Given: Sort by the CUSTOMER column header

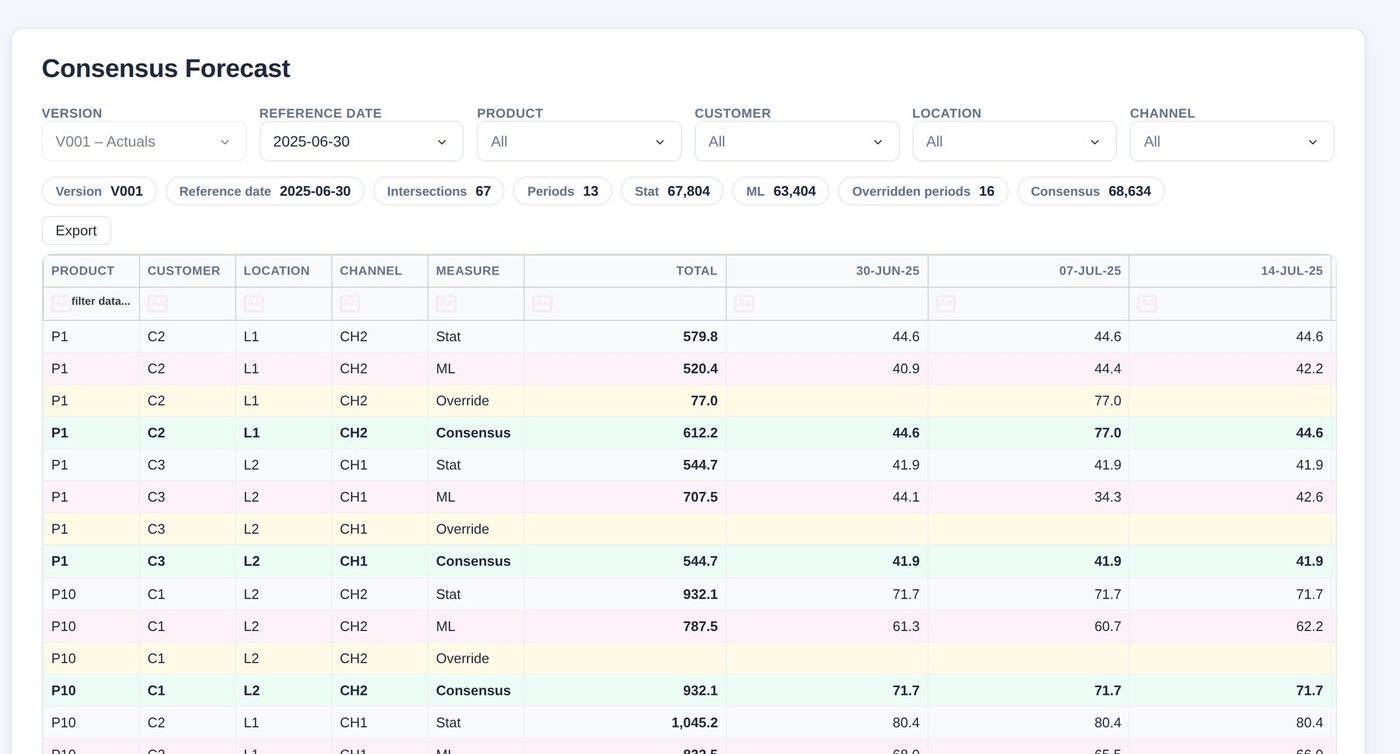Looking at the screenshot, I should [x=187, y=271].
